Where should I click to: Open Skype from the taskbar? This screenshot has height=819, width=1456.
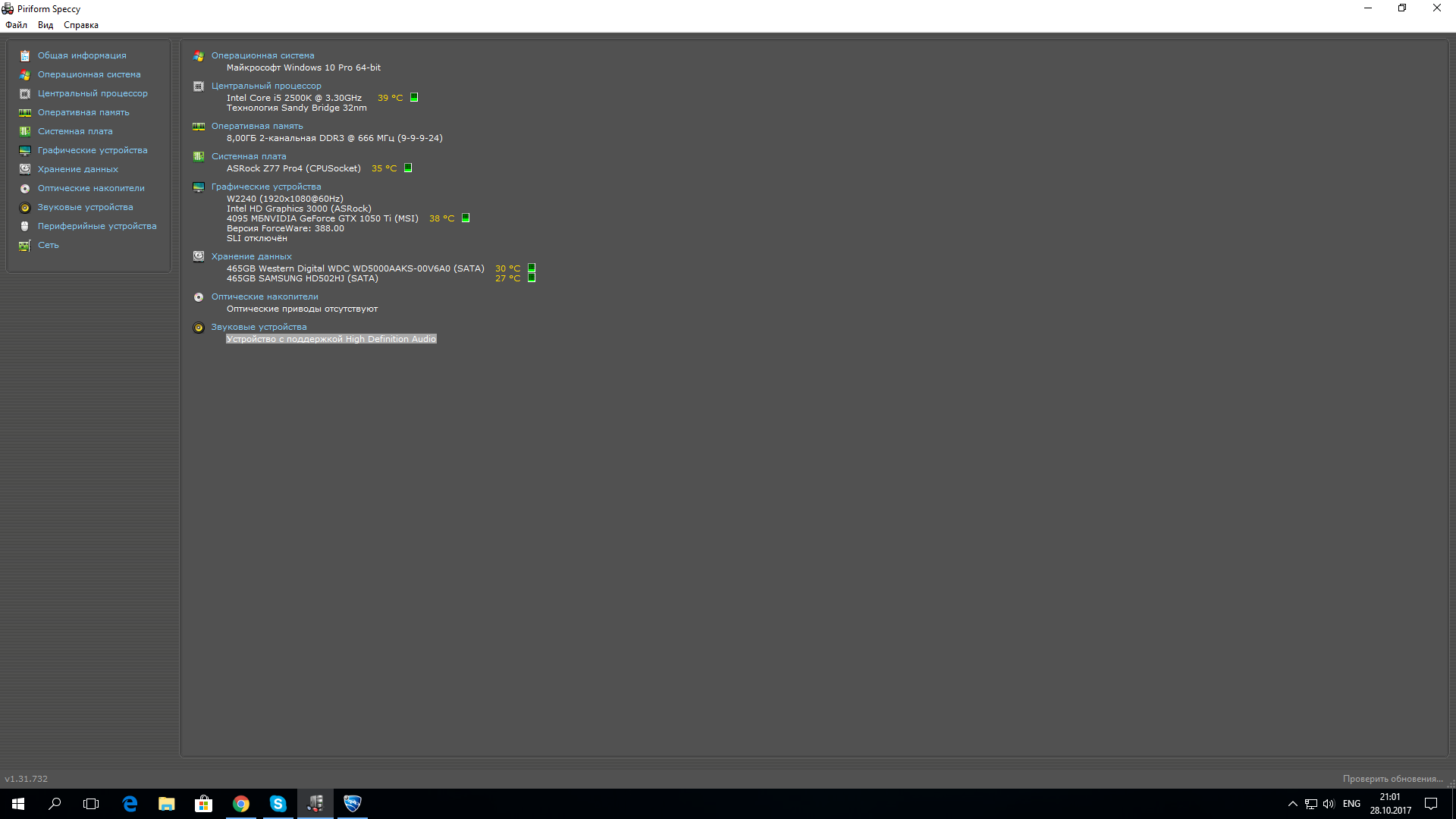coord(278,804)
